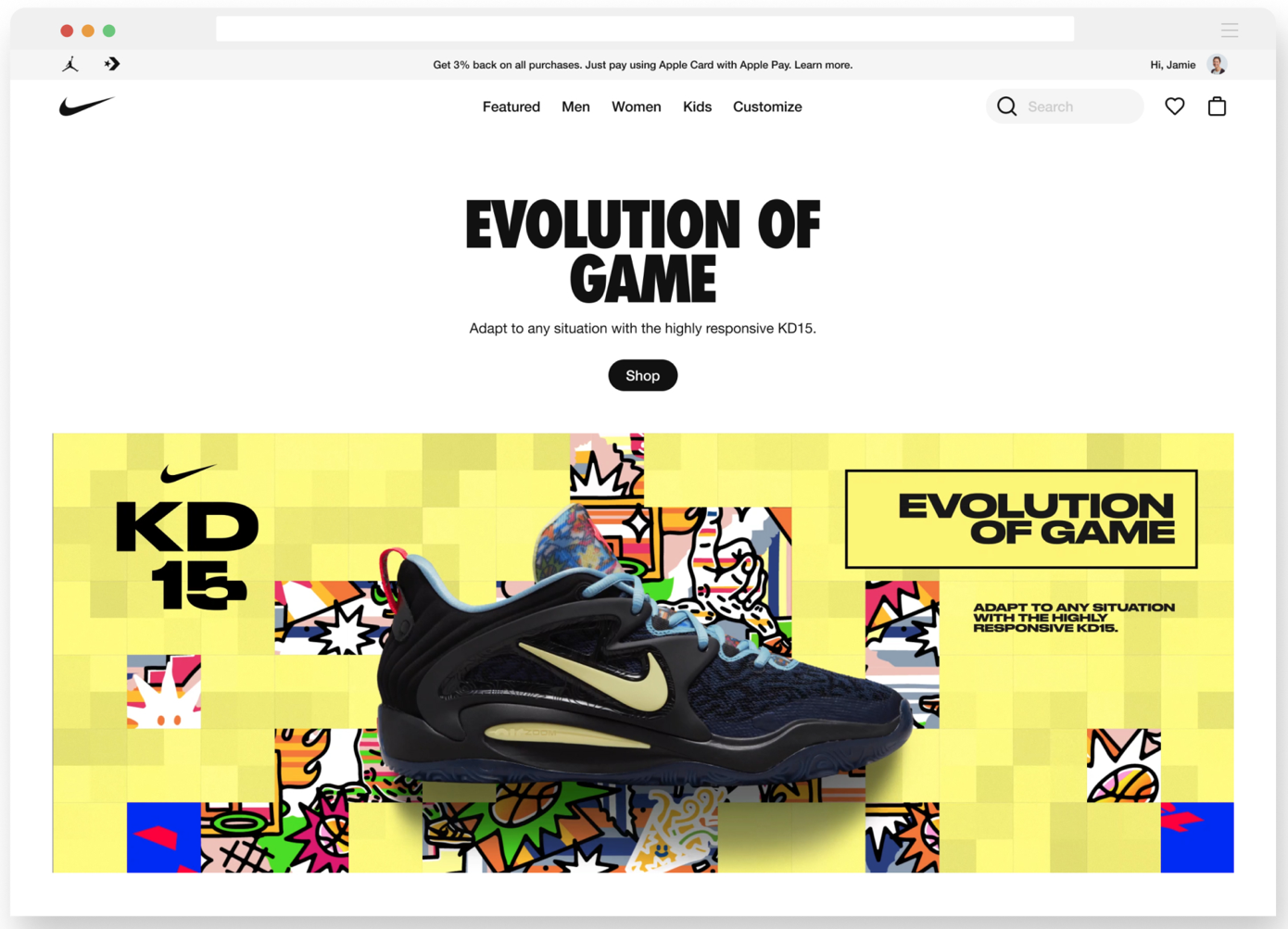Click the green maximize window button
The height and width of the screenshot is (929, 1288).
(x=109, y=31)
